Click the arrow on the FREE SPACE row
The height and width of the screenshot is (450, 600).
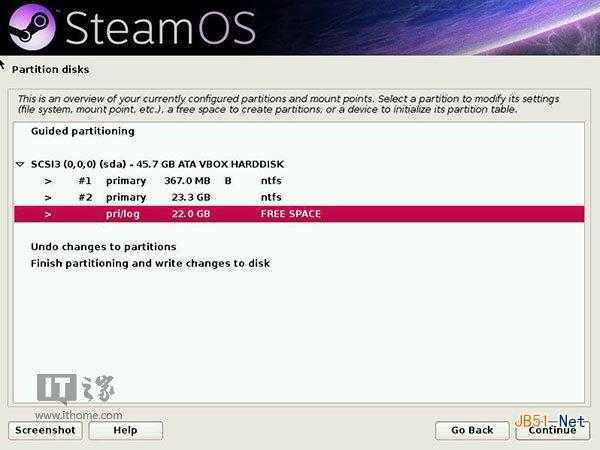(48, 214)
